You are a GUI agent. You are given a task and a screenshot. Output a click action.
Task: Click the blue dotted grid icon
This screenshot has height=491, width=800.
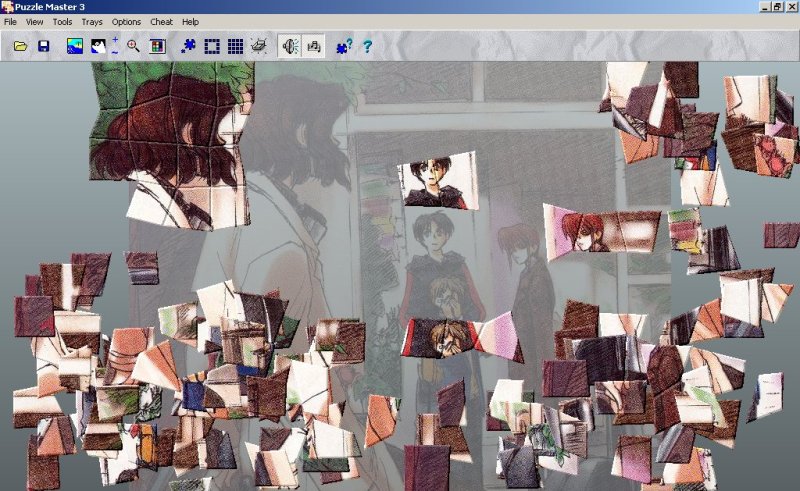click(x=235, y=46)
